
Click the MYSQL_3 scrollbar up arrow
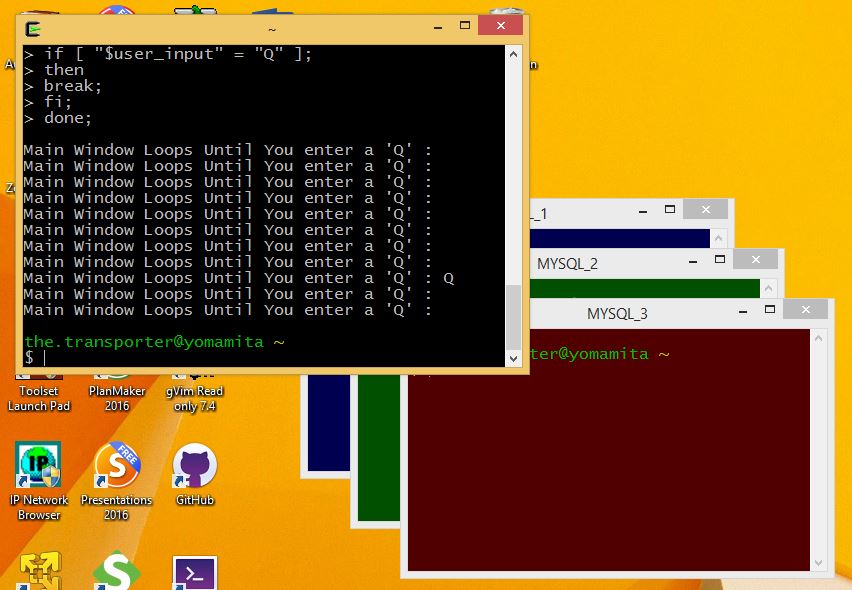tap(818, 338)
